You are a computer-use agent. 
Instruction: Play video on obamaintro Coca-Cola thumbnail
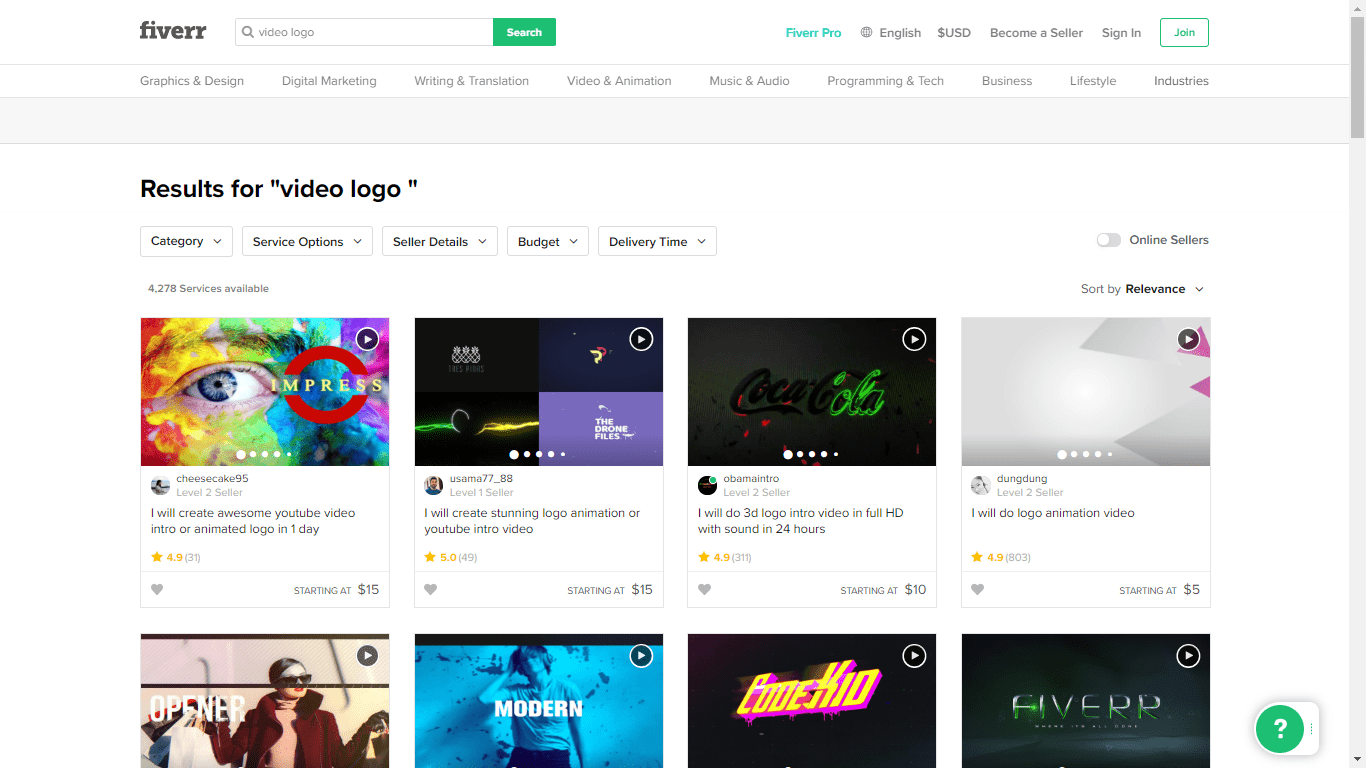point(914,339)
